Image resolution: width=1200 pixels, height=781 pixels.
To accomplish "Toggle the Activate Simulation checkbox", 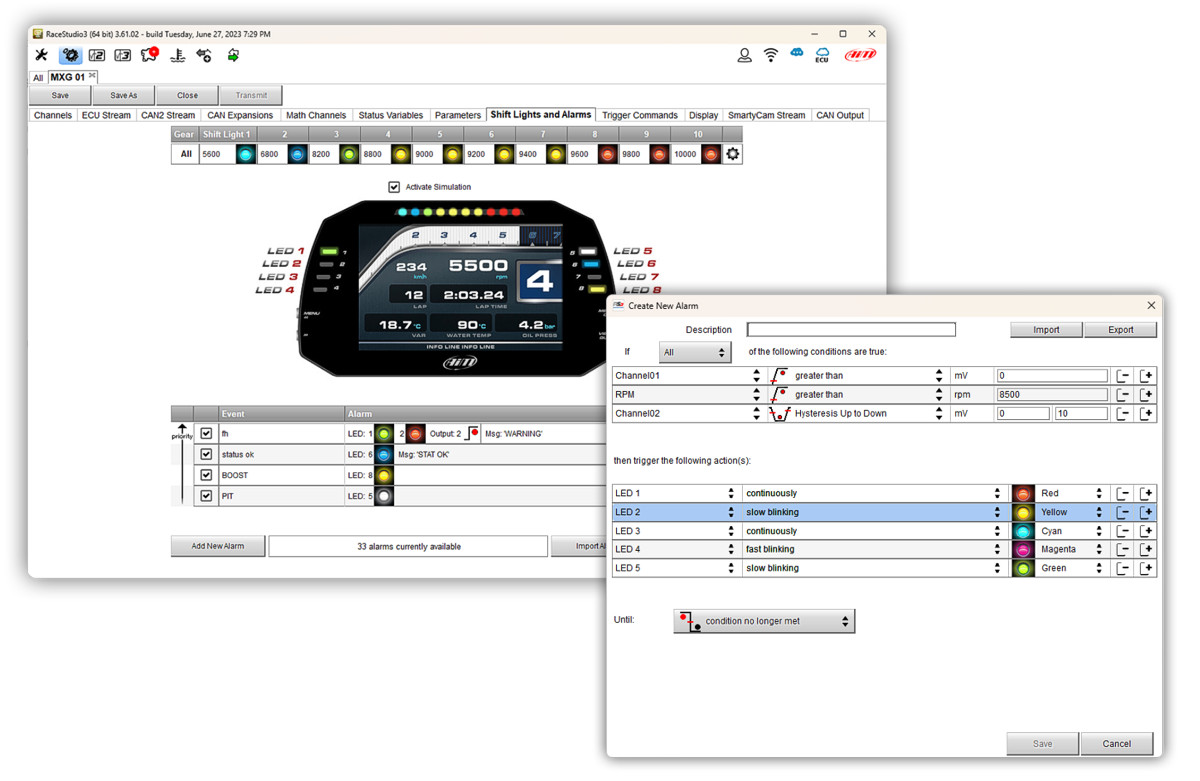I will [x=394, y=187].
